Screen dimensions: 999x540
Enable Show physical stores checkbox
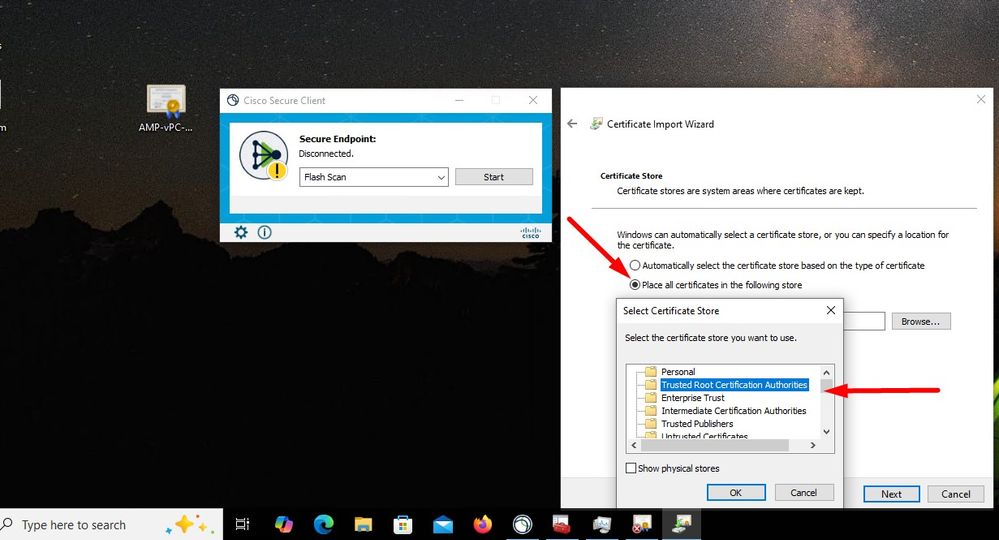point(631,468)
